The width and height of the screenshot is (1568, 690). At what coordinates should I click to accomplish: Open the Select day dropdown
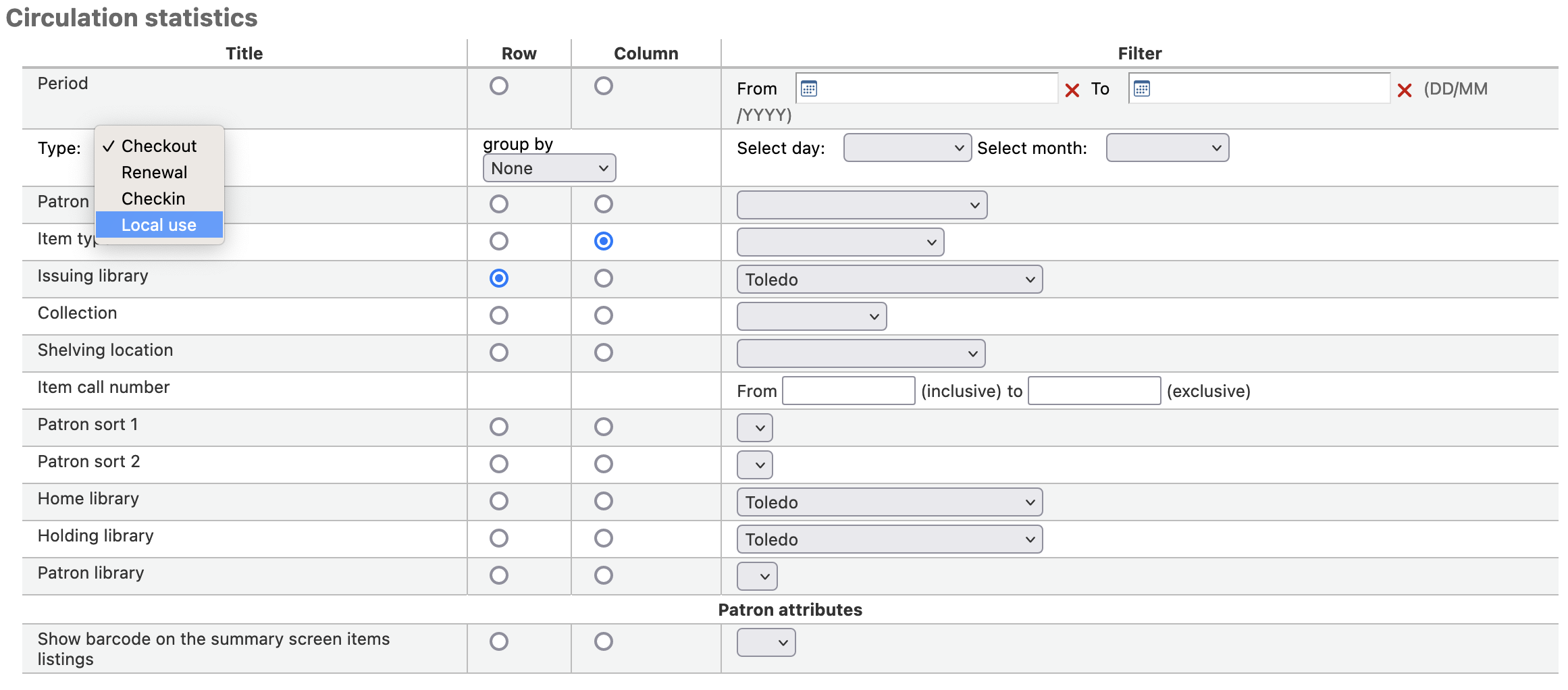pos(907,147)
